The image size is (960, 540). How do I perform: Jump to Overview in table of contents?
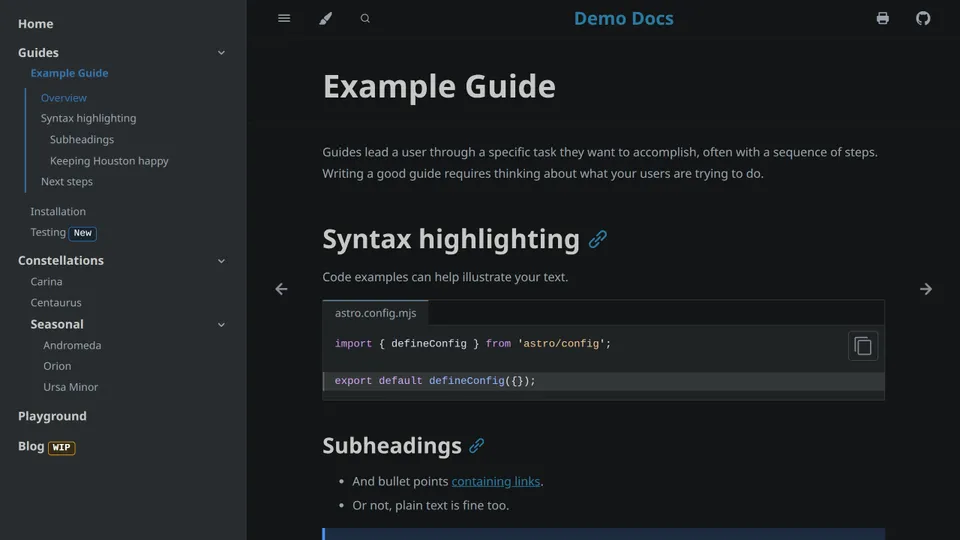point(64,98)
